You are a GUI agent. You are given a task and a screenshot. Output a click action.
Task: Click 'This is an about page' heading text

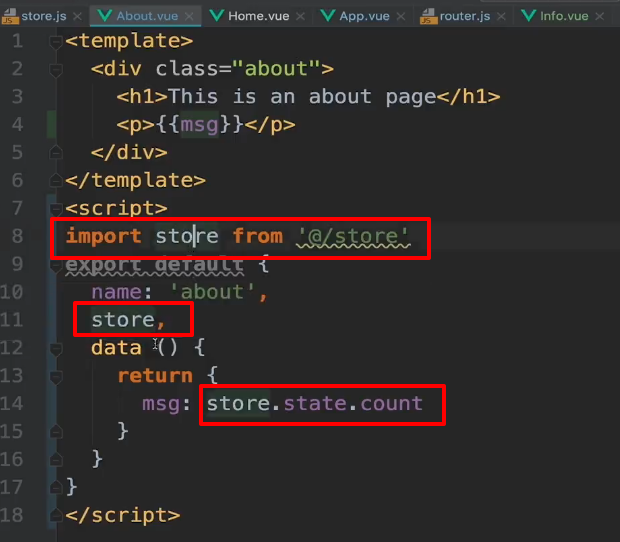(302, 97)
